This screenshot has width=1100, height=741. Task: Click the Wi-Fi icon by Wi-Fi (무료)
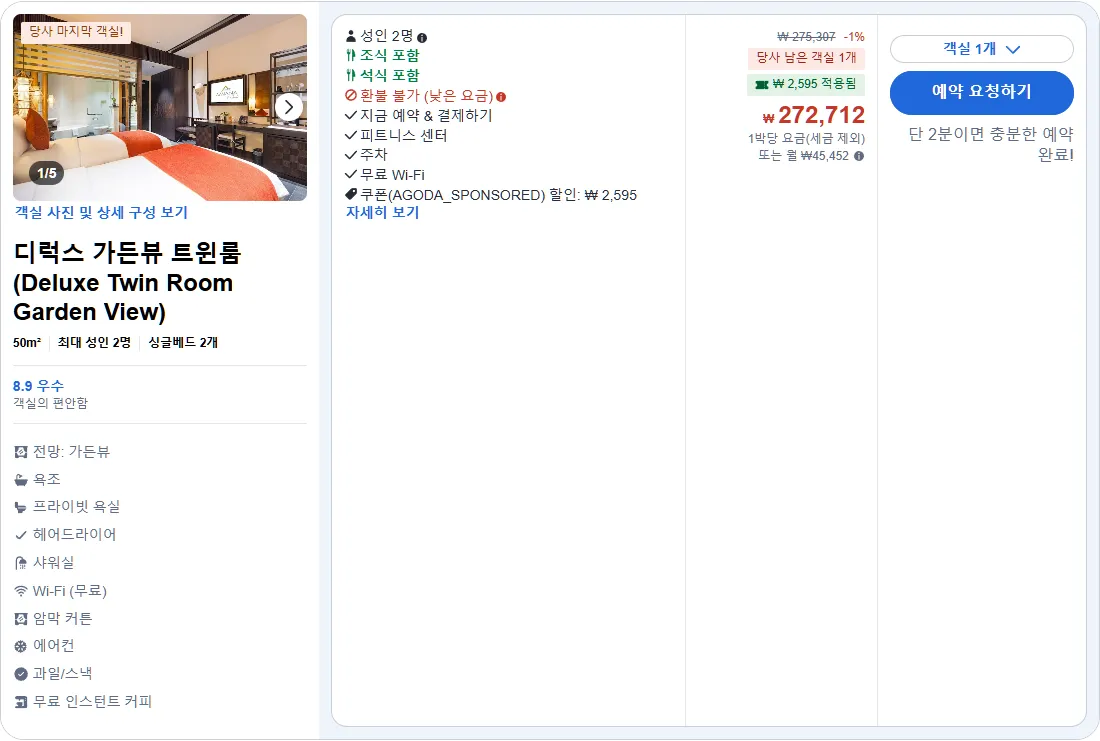(21, 592)
